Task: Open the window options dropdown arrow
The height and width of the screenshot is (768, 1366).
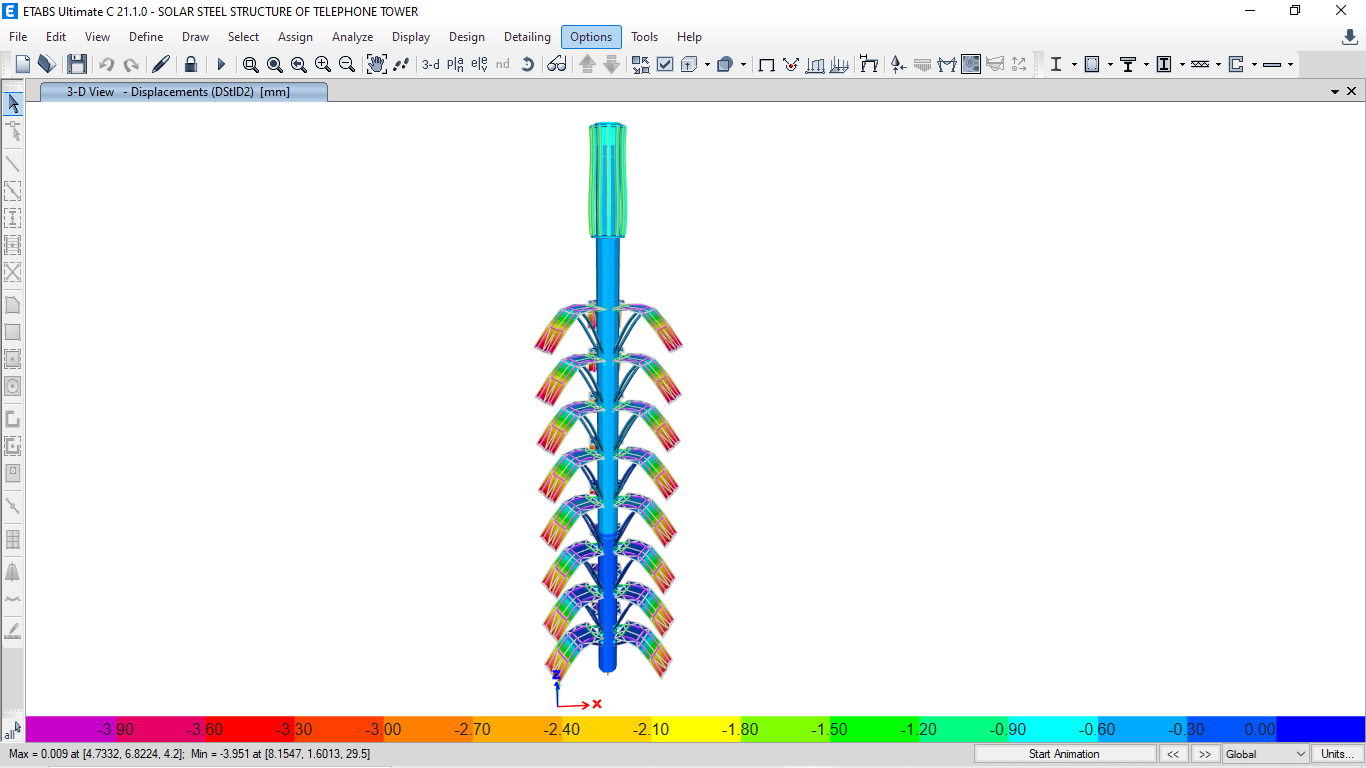Action: 1337,91
